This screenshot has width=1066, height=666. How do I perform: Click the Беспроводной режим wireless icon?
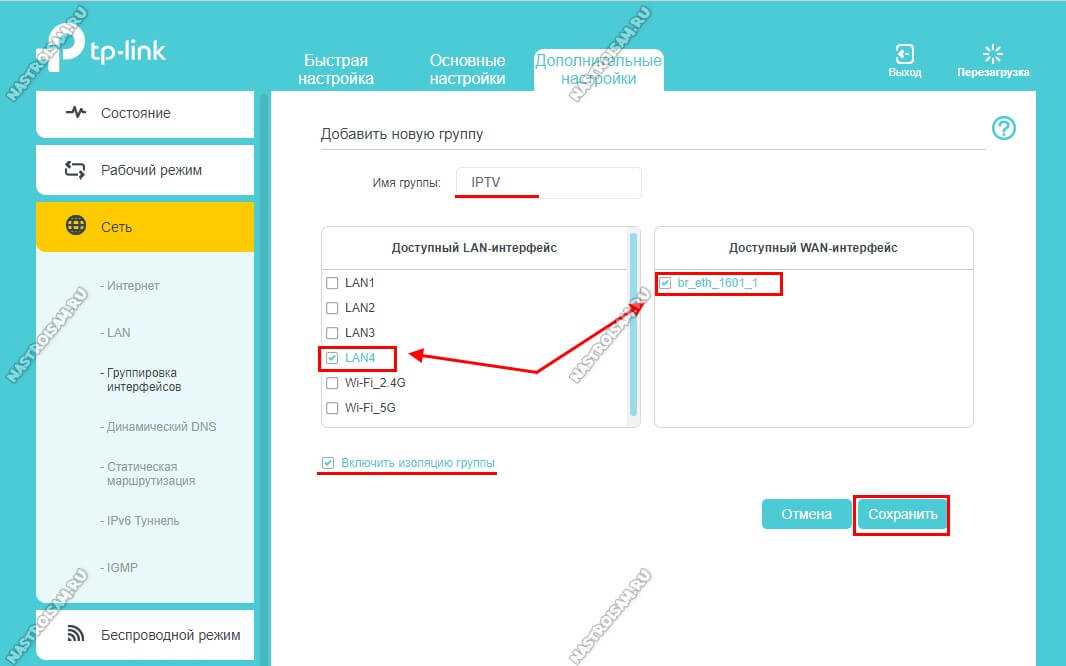(x=76, y=634)
